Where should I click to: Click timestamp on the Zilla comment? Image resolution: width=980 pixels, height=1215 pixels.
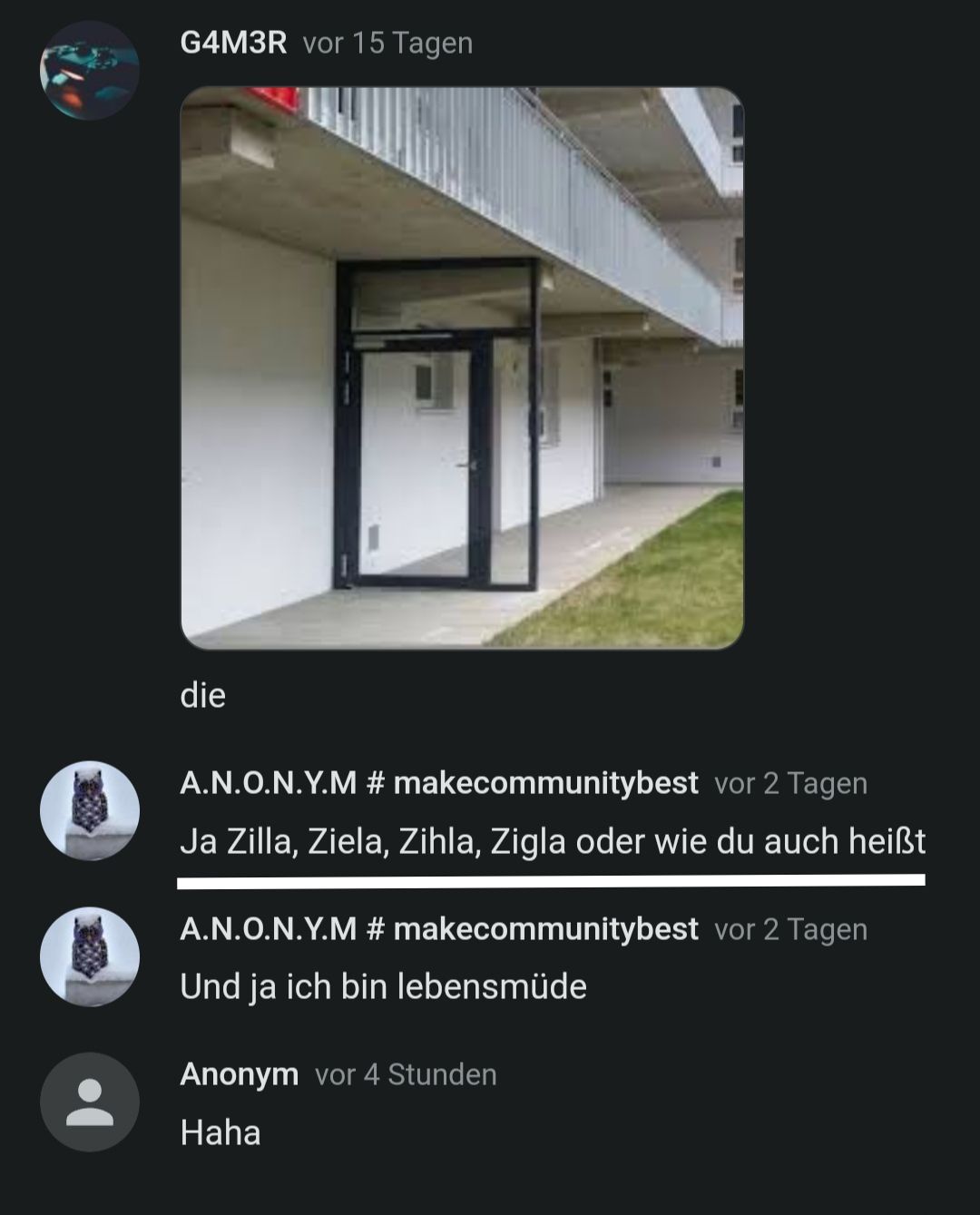pos(790,784)
